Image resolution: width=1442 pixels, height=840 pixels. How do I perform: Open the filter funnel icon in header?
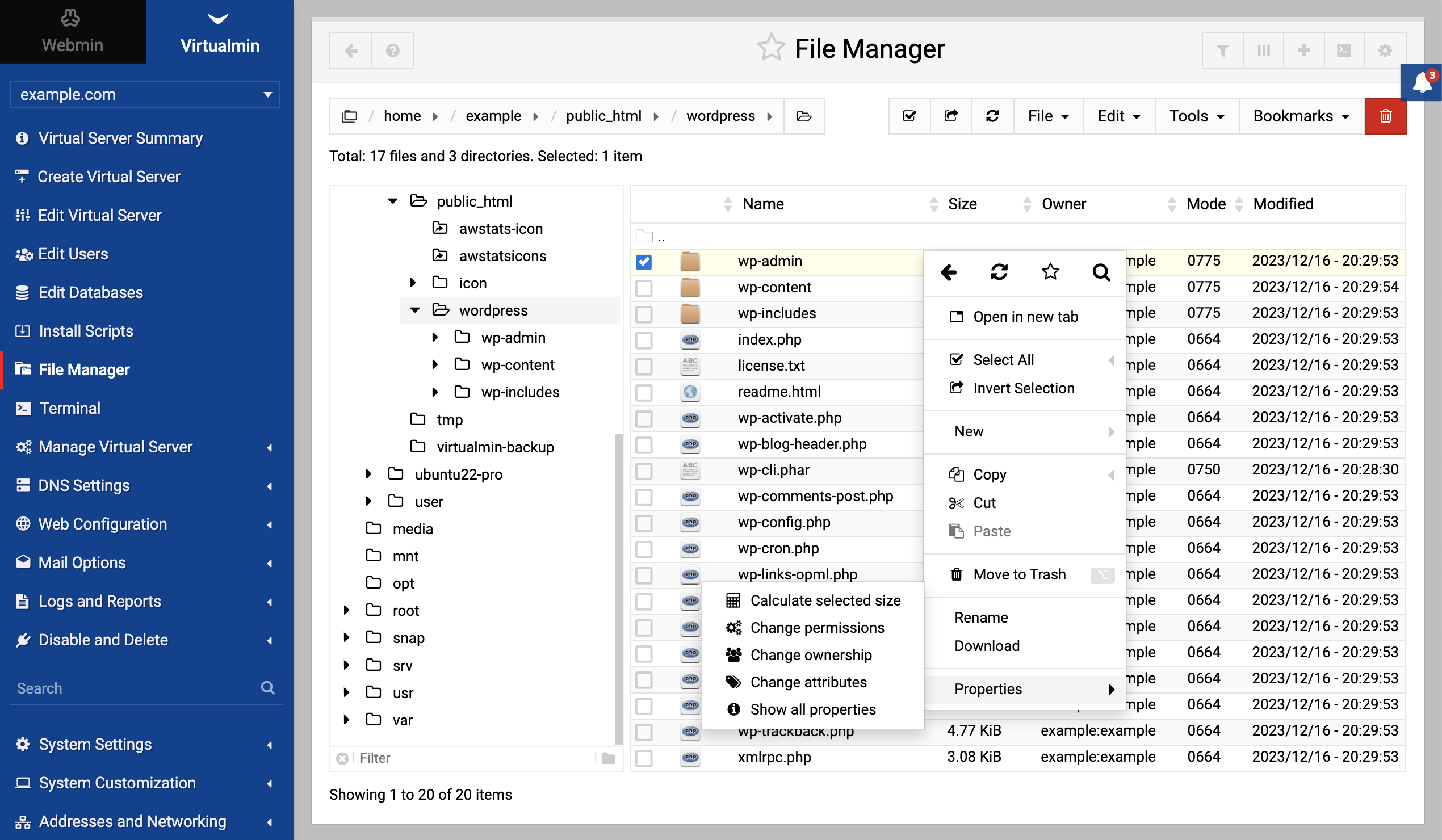click(x=1222, y=51)
